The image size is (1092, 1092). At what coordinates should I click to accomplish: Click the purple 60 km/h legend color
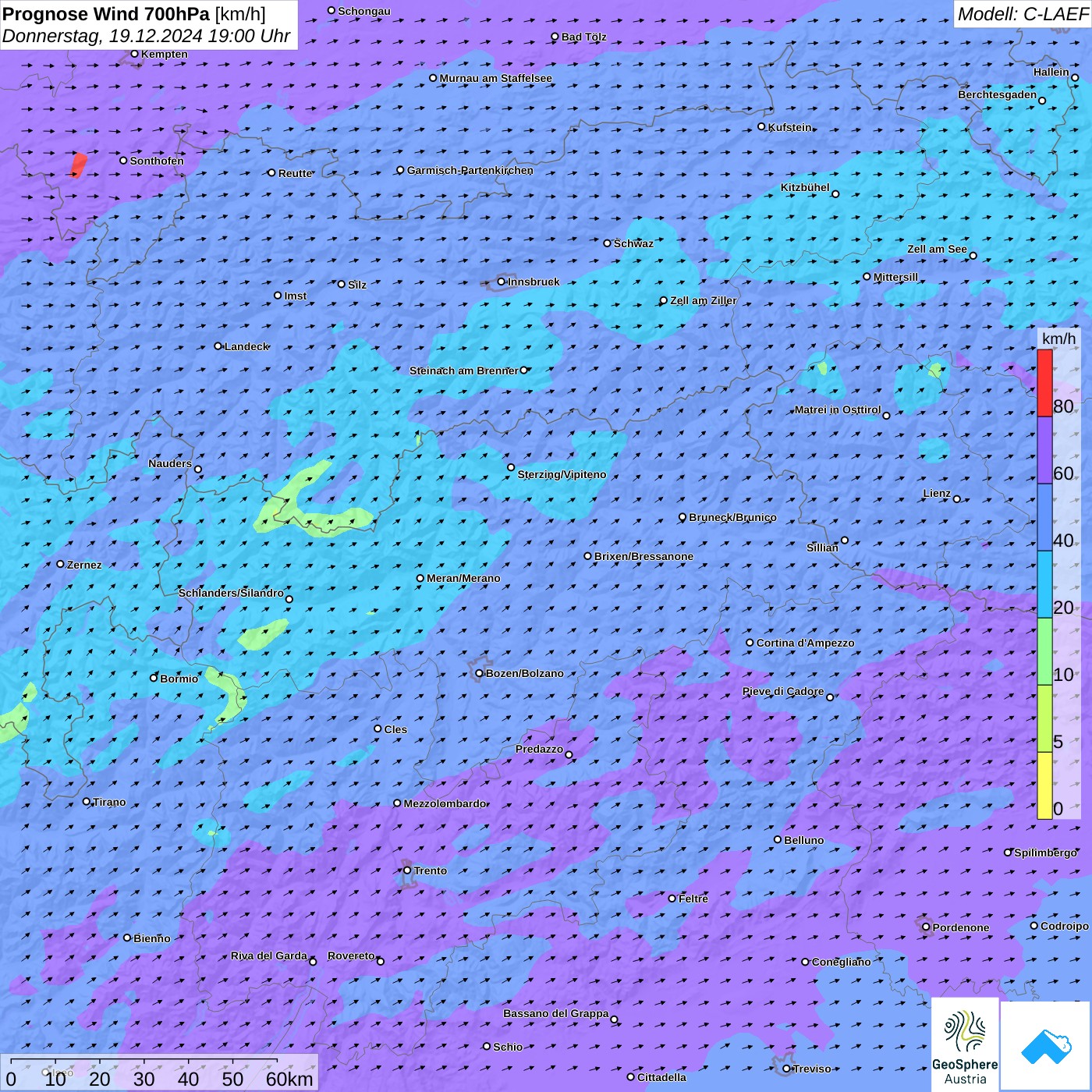[1044, 451]
